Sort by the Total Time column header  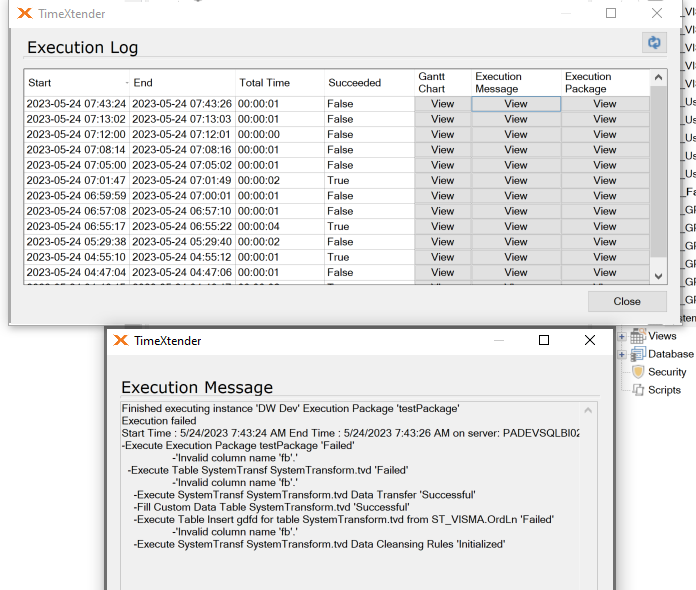pyautogui.click(x=280, y=83)
